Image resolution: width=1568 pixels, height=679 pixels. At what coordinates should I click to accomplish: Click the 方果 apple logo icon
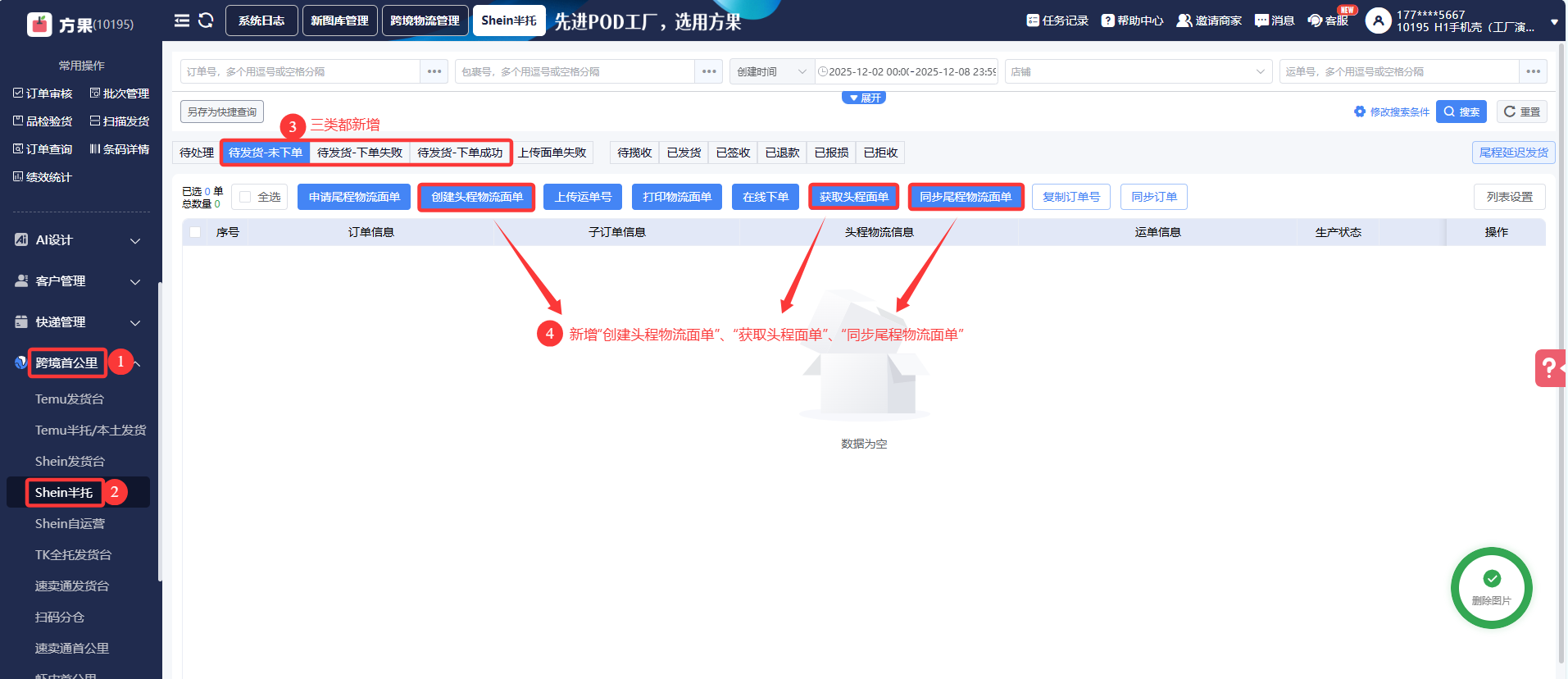pyautogui.click(x=39, y=25)
